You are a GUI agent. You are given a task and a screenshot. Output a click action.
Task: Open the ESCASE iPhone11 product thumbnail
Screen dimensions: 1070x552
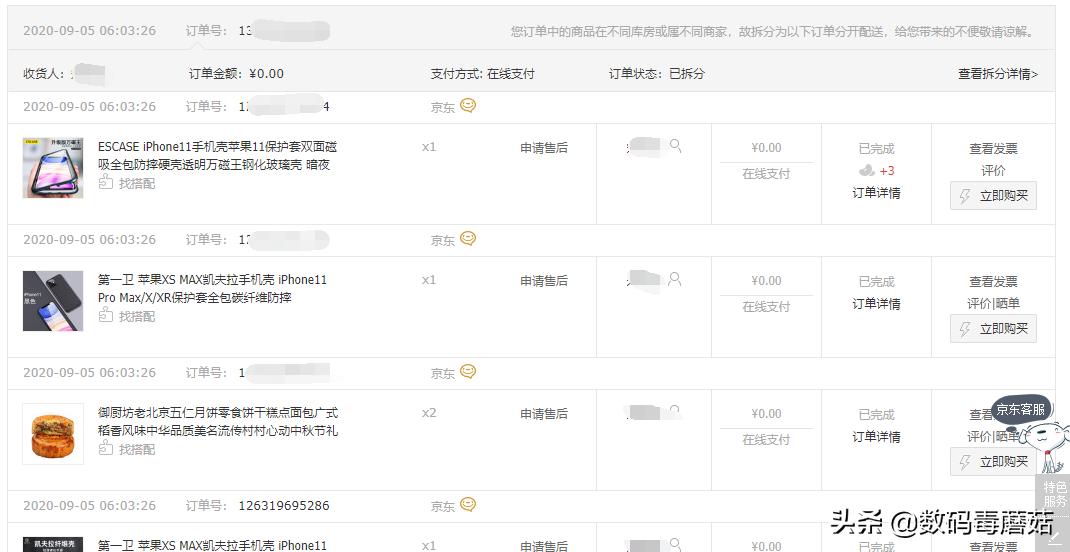[53, 168]
